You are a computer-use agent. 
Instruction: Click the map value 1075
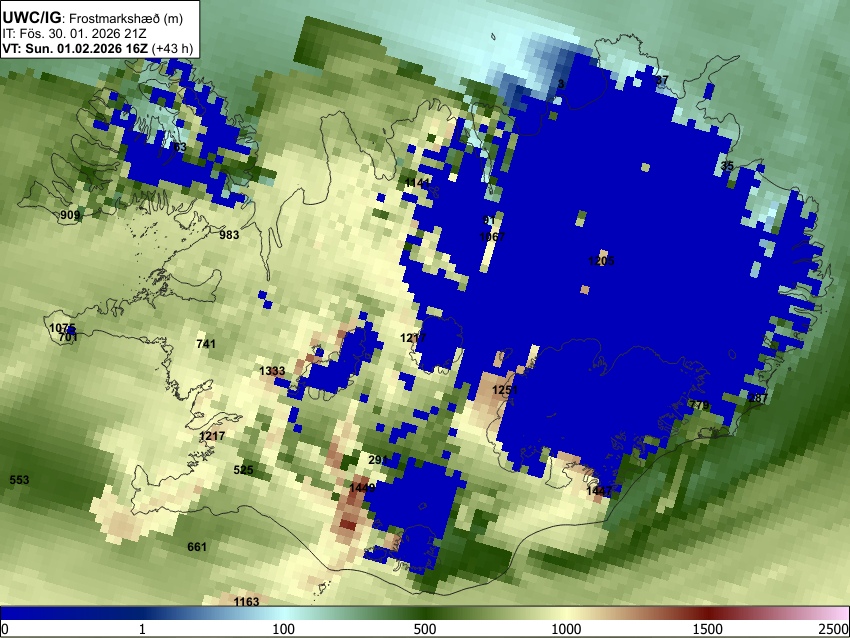coord(62,328)
